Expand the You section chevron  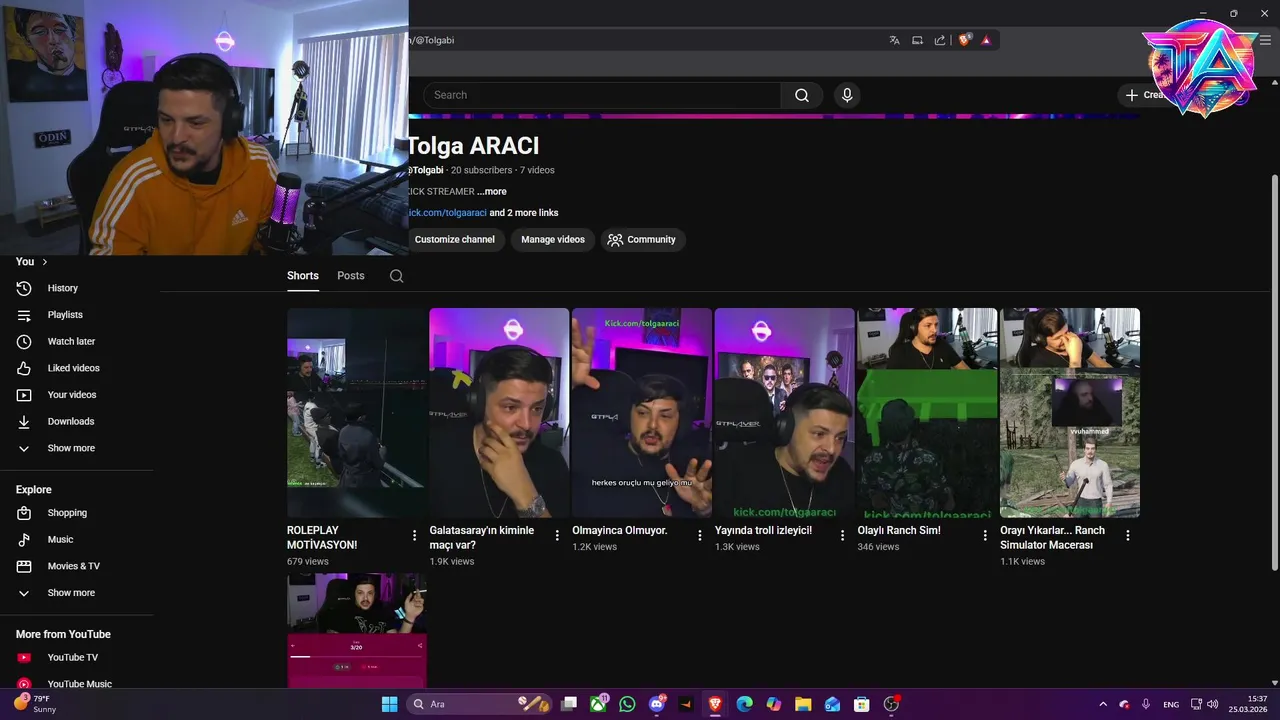(44, 262)
